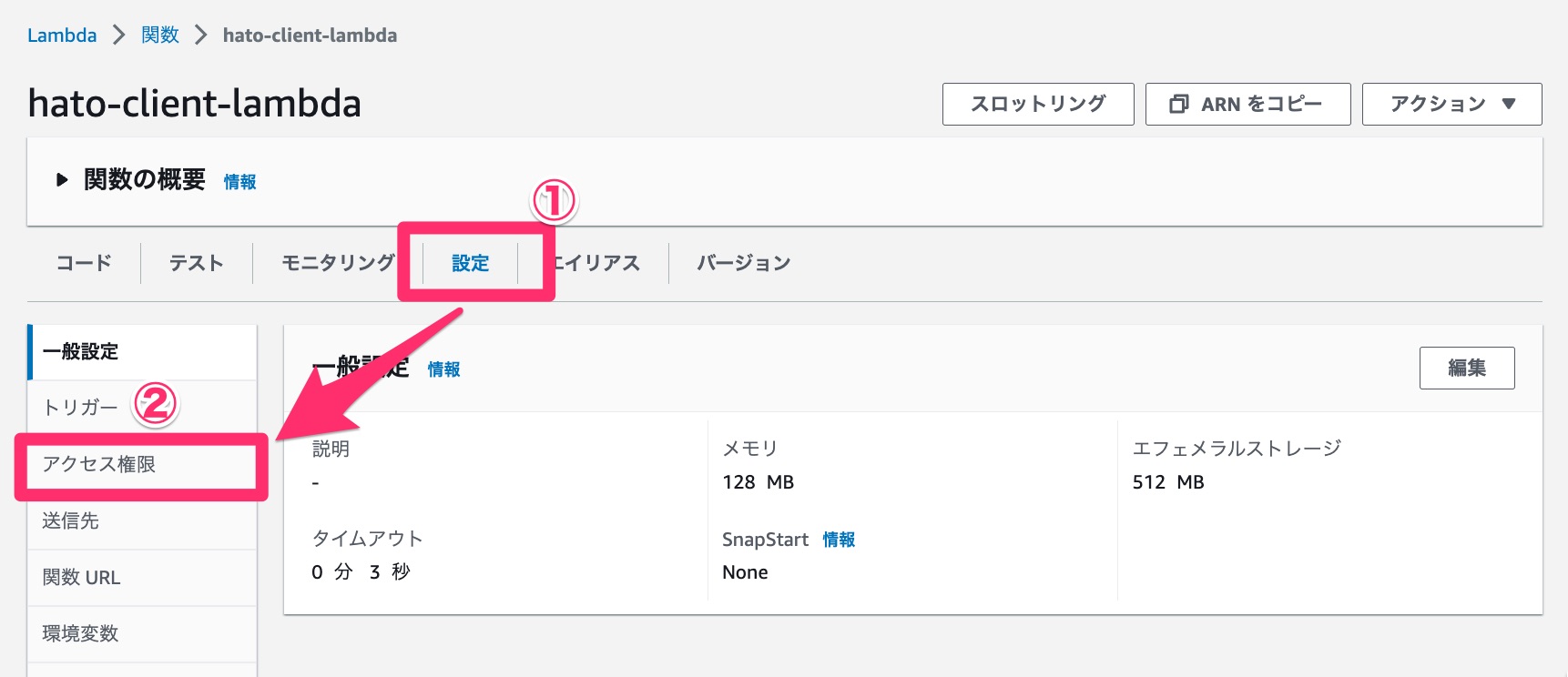Open the アクション dropdown menu
The image size is (1568, 677).
(x=1450, y=104)
